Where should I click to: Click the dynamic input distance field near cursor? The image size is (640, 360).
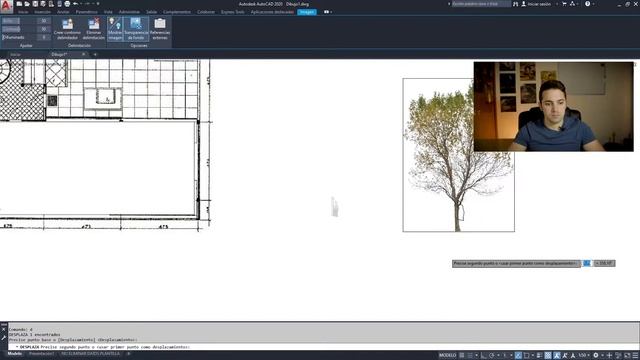coord(587,263)
